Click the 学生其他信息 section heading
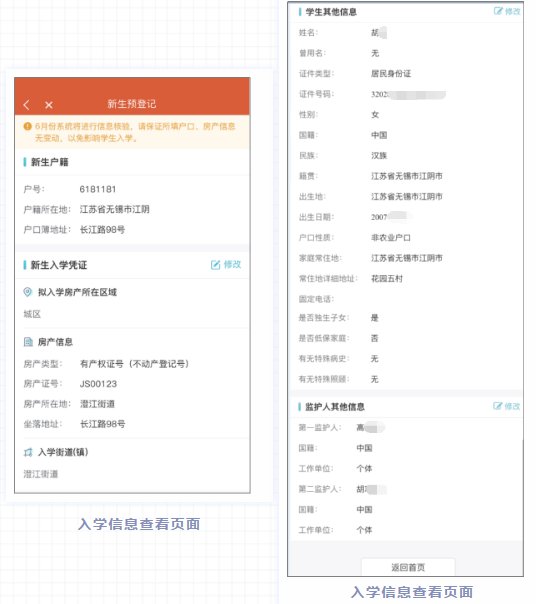This screenshot has width=536, height=604. (331, 12)
